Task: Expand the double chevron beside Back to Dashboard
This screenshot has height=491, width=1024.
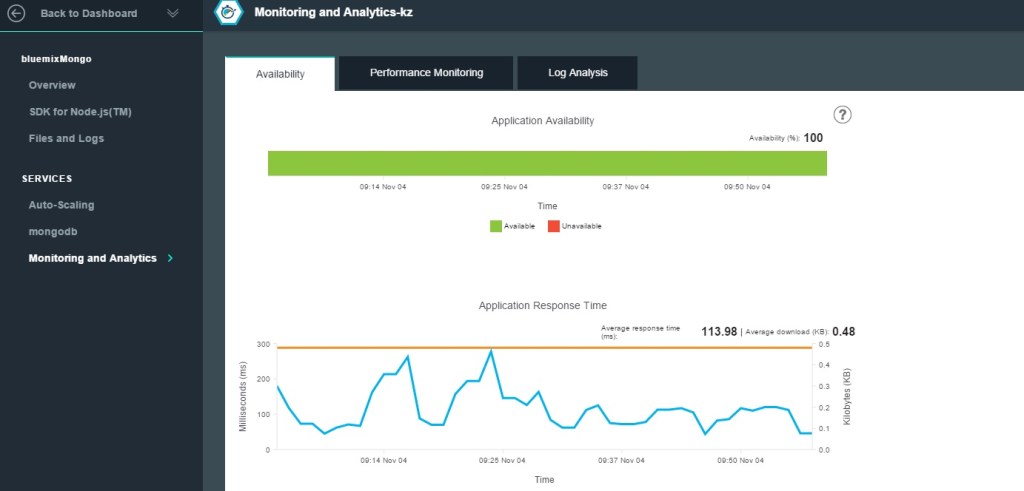Action: pyautogui.click(x=173, y=13)
